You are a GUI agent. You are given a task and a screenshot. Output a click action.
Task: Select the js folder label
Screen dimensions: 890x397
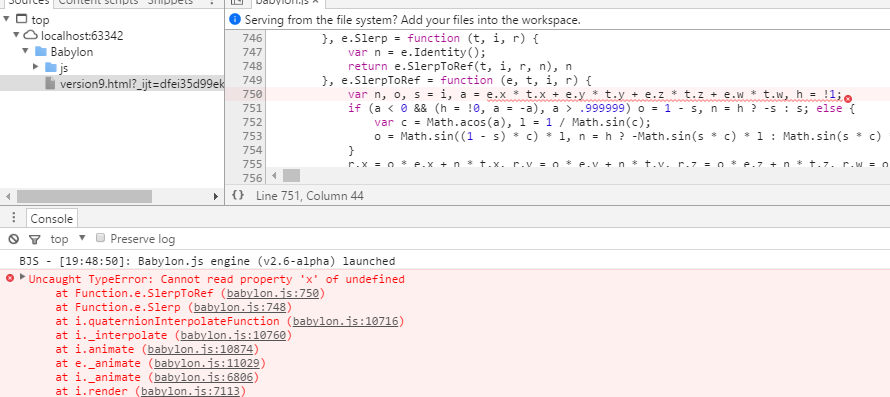coord(64,68)
